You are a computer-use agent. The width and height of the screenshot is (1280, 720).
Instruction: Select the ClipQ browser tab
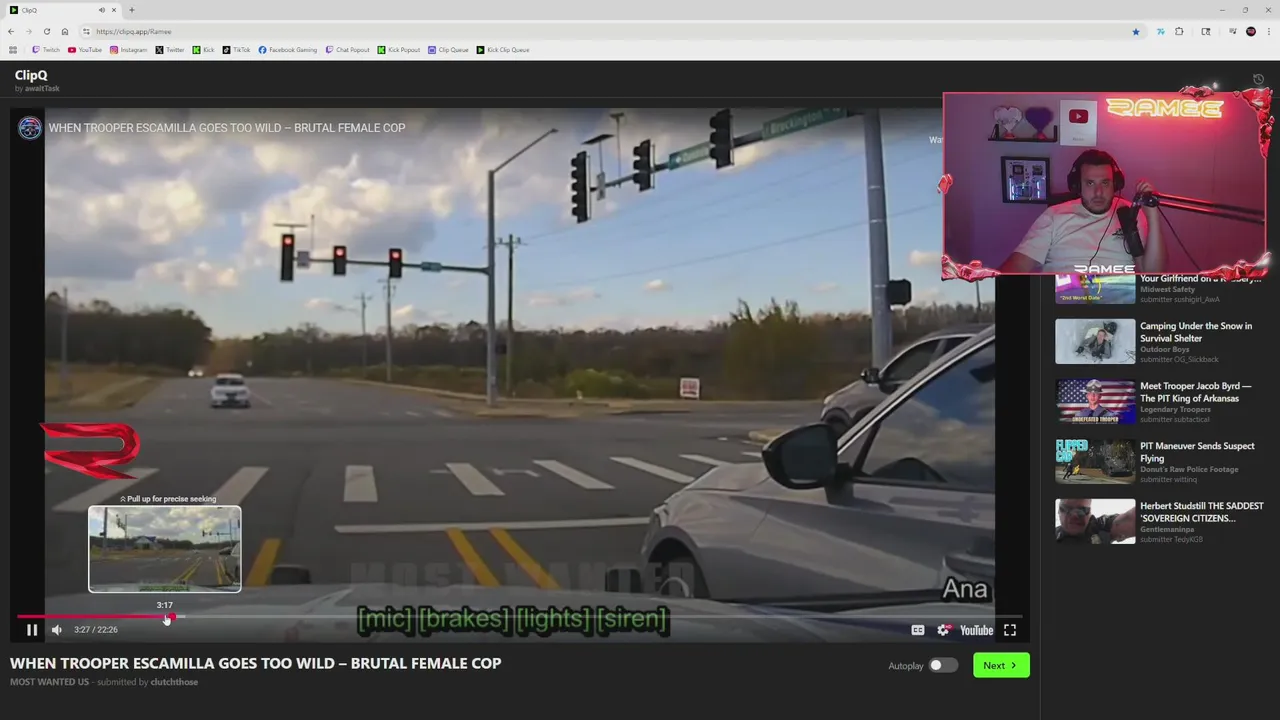point(62,10)
